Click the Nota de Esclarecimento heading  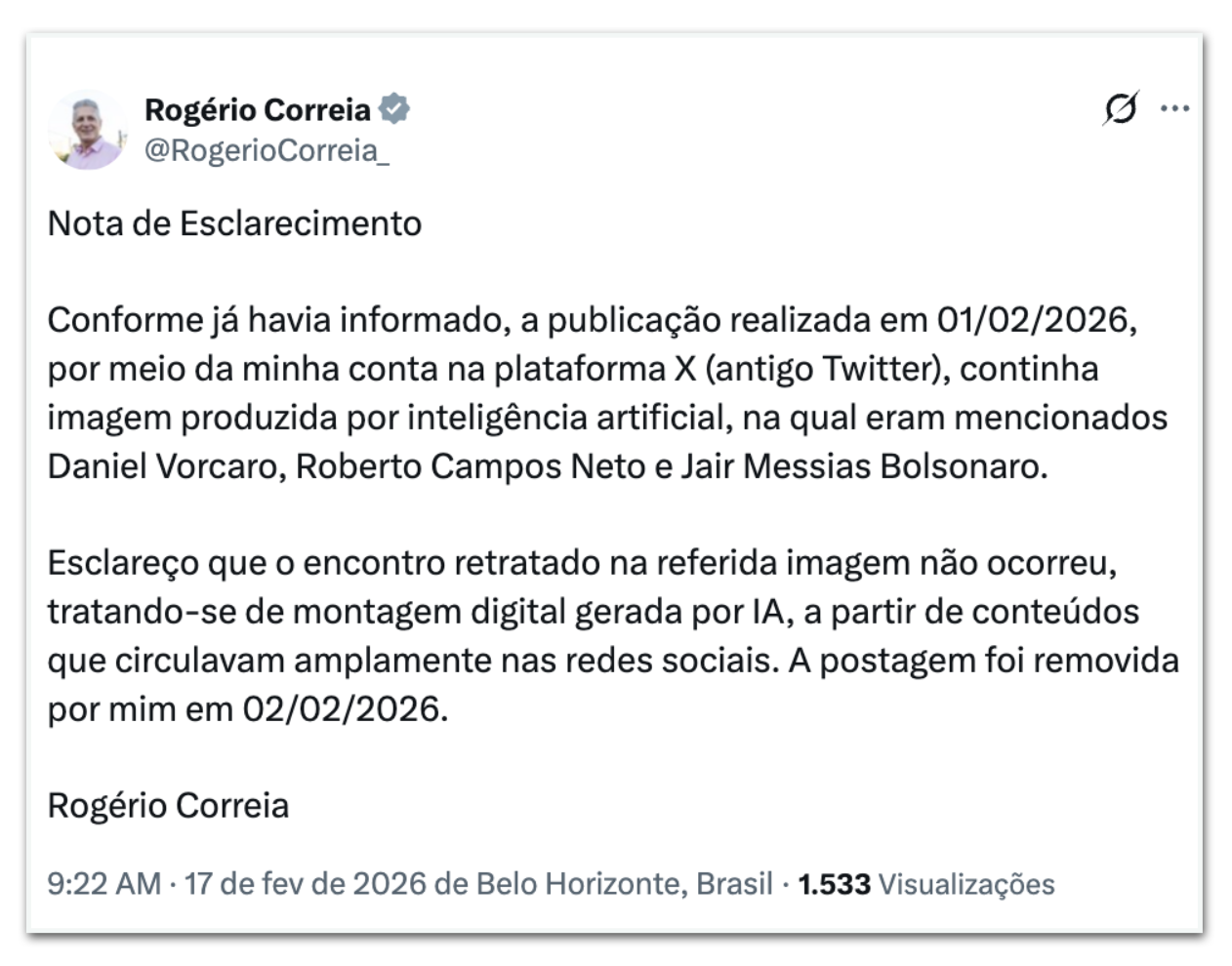(x=234, y=224)
